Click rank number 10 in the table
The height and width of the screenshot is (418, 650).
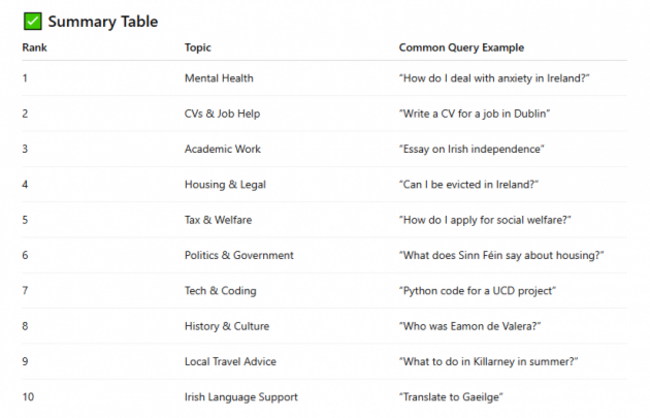click(28, 397)
